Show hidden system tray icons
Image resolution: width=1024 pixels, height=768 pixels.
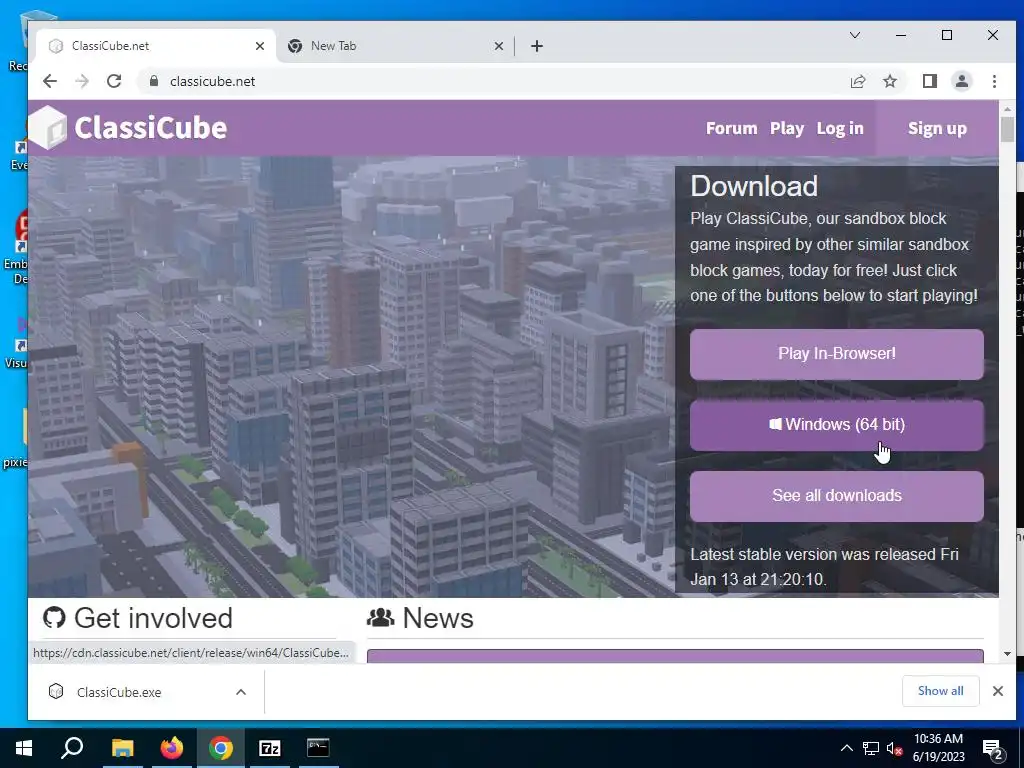(846, 748)
